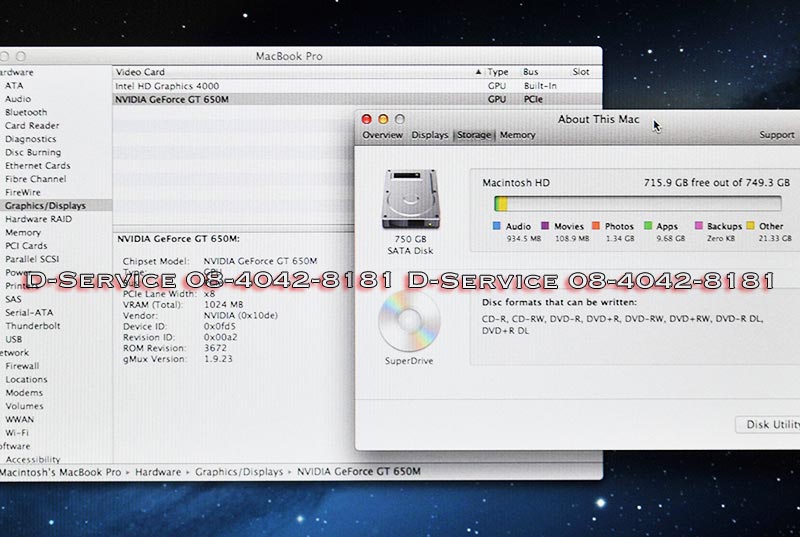Viewport: 800px width, 537px height.
Task: Select Parallel SCSI in the sidebar
Action: pyautogui.click(x=32, y=259)
